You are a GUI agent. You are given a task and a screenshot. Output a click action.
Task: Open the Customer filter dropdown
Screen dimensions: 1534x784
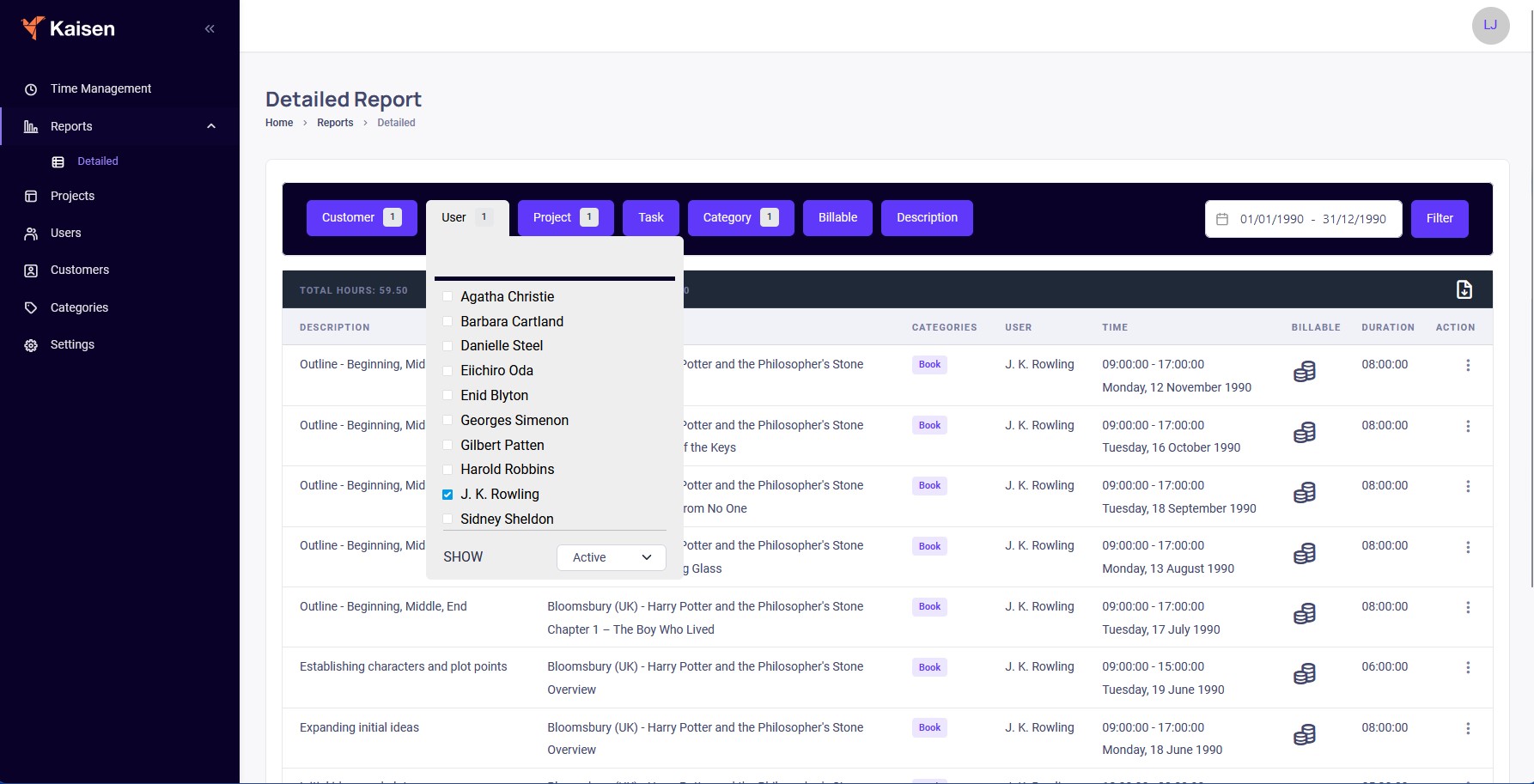point(362,218)
